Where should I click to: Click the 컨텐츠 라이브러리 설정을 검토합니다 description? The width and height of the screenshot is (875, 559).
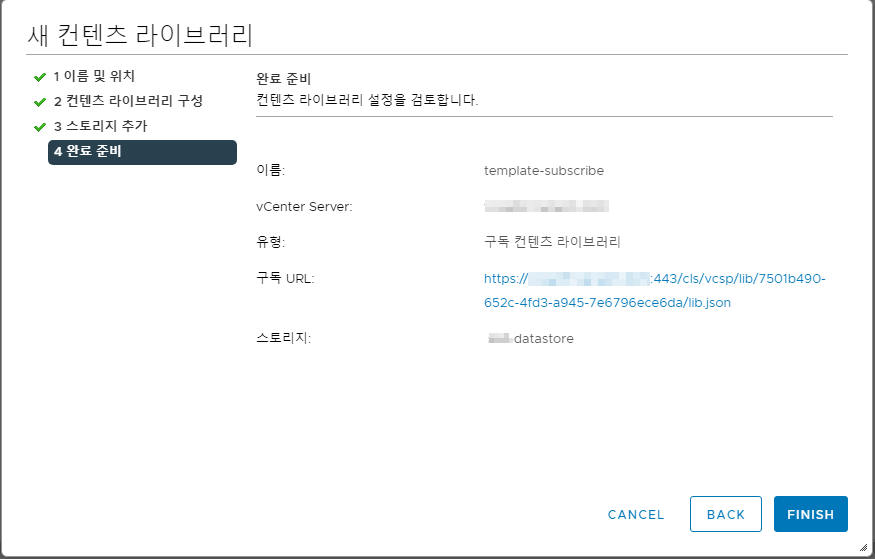tap(367, 100)
